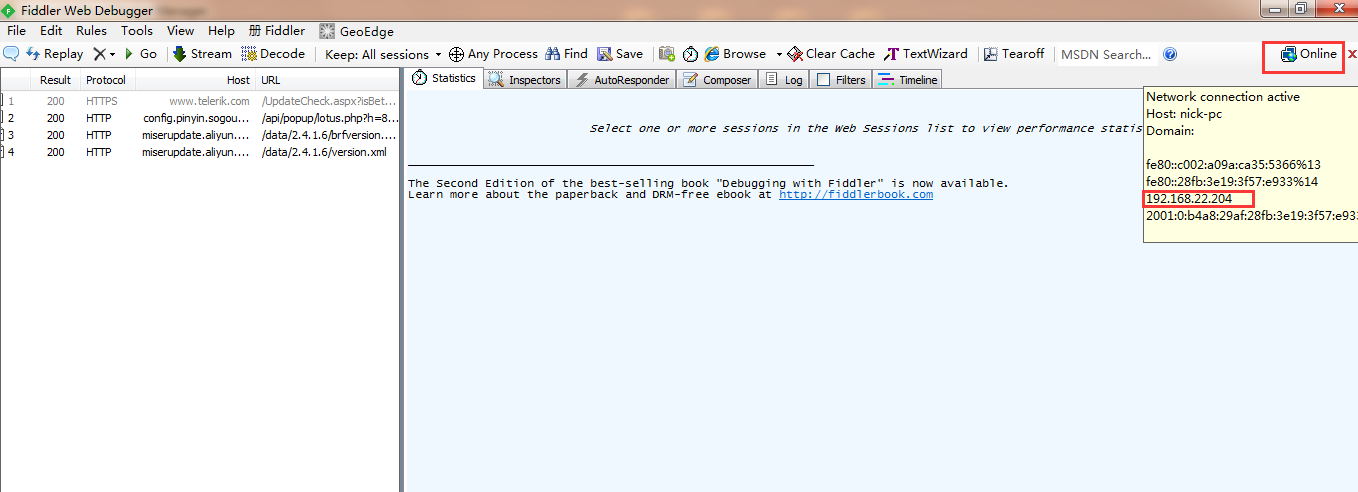Sort sessions by Result column header

(x=55, y=80)
